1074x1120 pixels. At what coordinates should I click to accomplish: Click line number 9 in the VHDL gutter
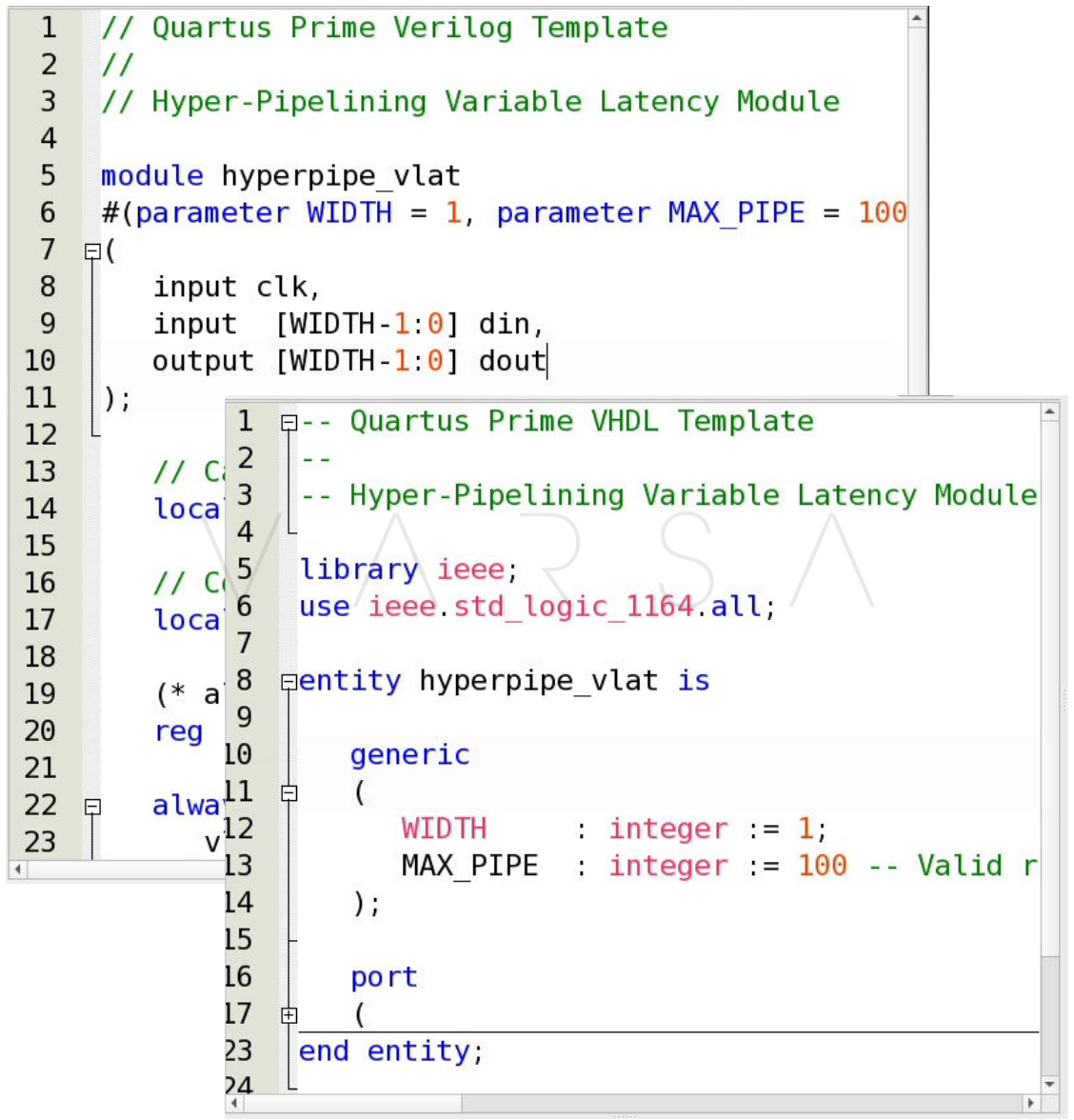[x=245, y=718]
